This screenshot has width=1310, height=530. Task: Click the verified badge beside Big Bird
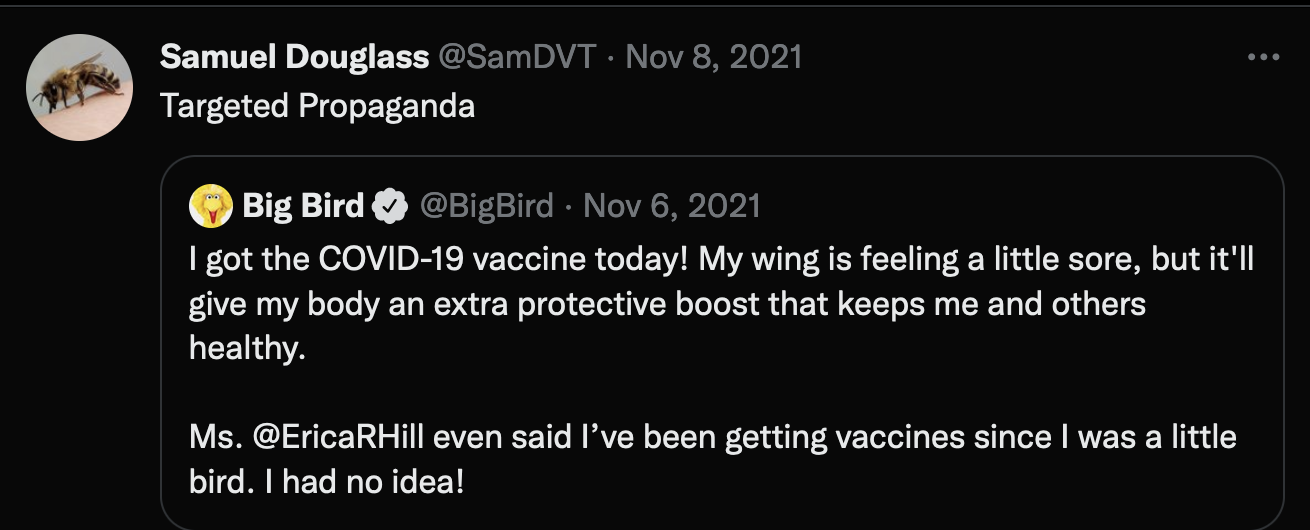(x=388, y=207)
